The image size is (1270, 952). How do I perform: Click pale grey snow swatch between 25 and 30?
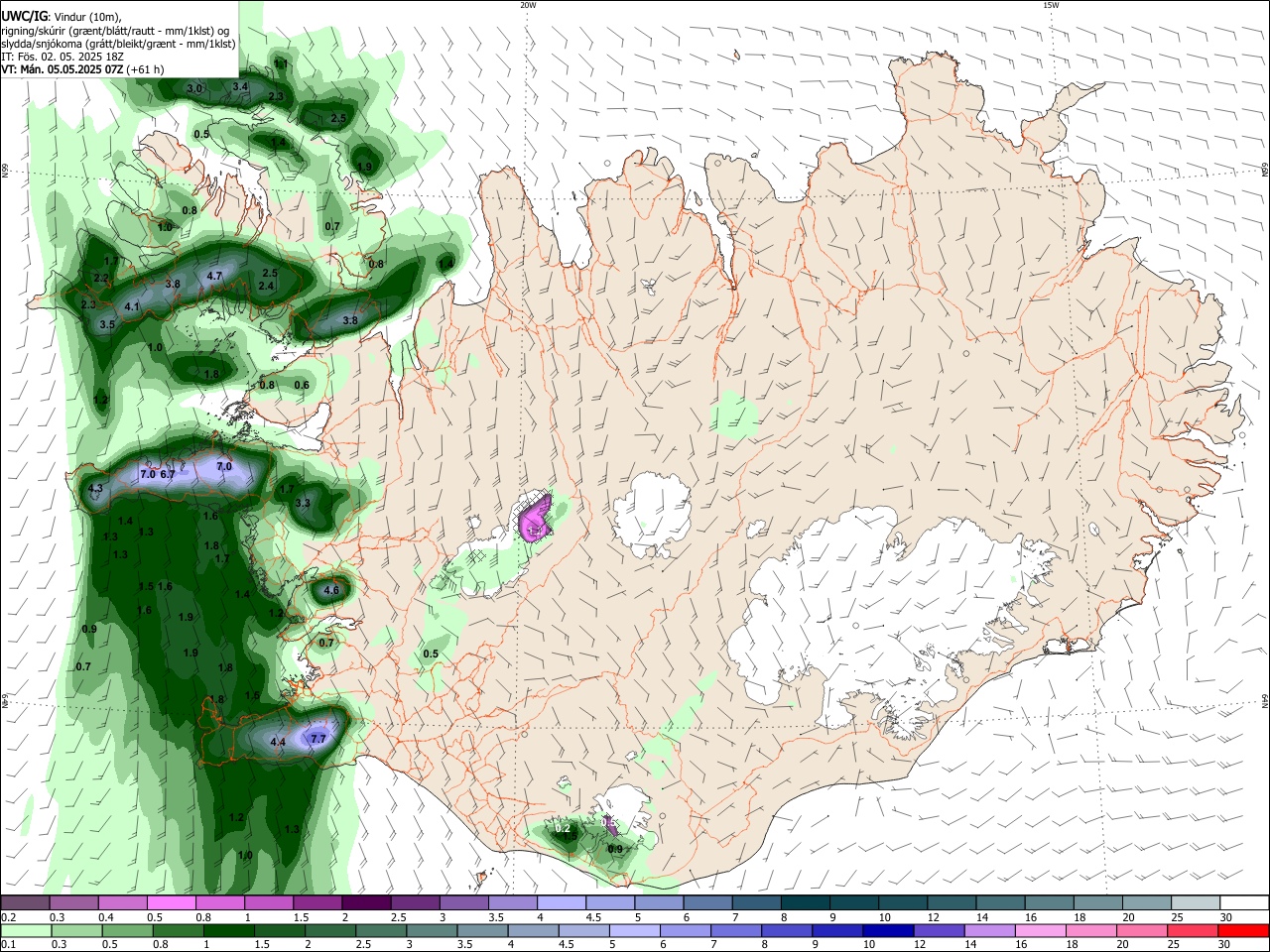tap(1195, 902)
